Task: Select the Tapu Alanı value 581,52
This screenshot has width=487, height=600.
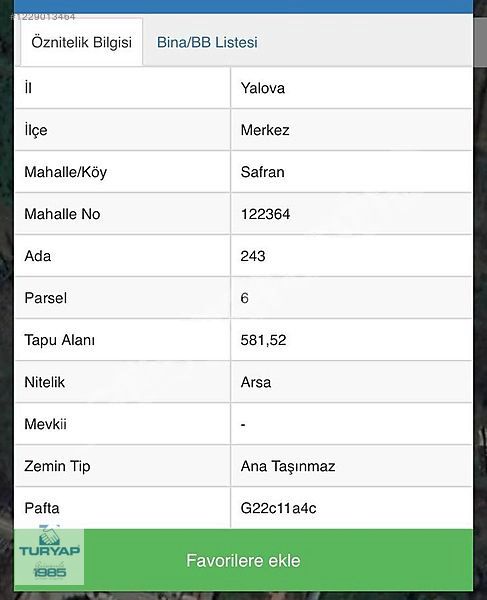Action: tap(263, 340)
